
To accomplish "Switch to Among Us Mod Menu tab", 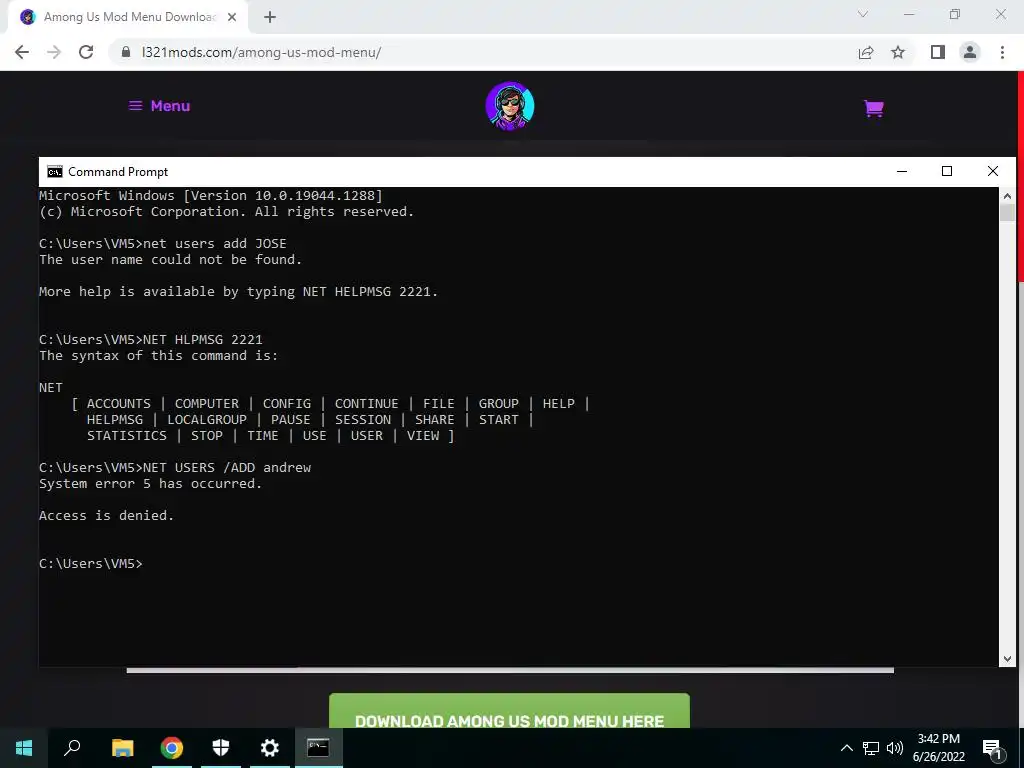I will coord(128,17).
